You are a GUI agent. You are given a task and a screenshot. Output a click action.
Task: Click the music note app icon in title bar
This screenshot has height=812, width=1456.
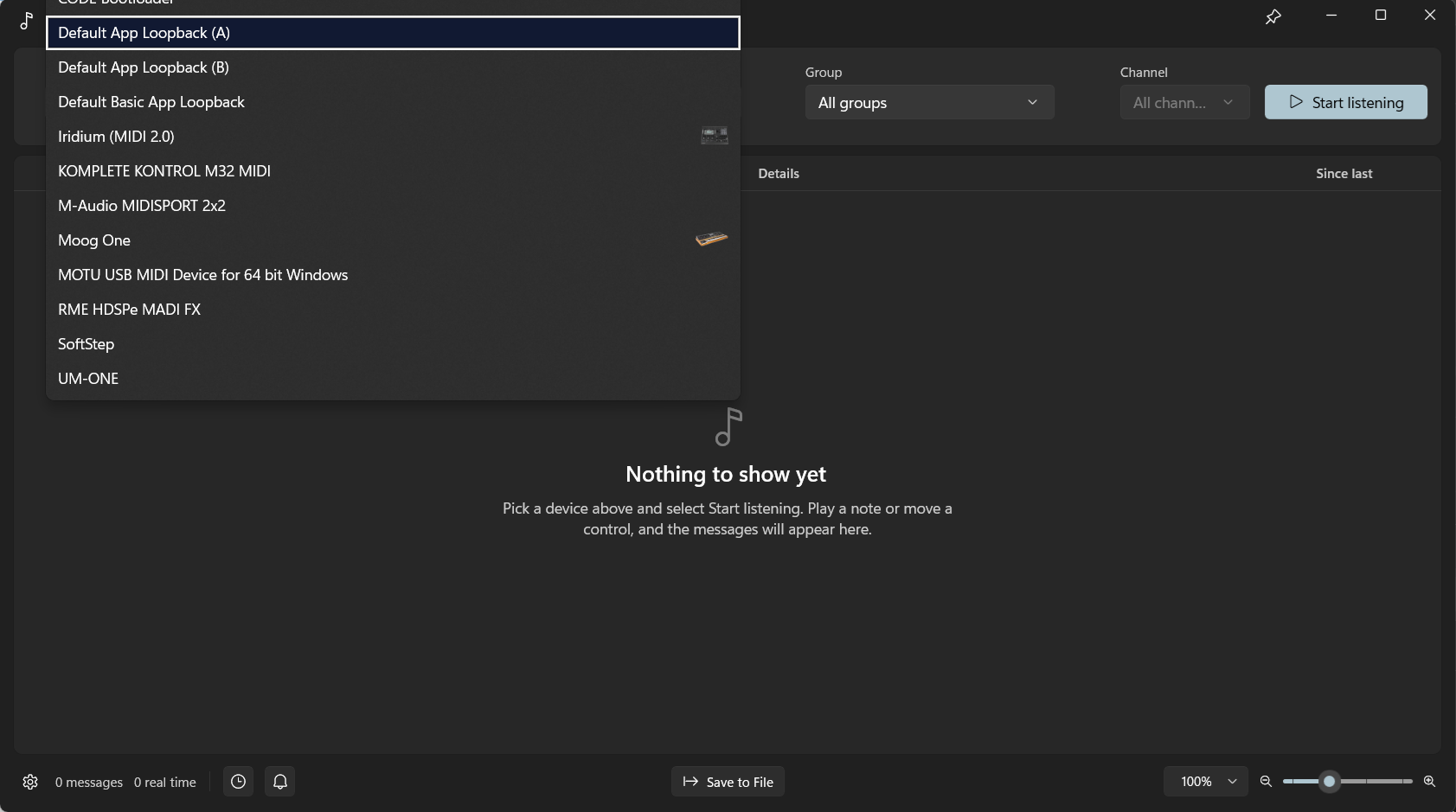27,21
